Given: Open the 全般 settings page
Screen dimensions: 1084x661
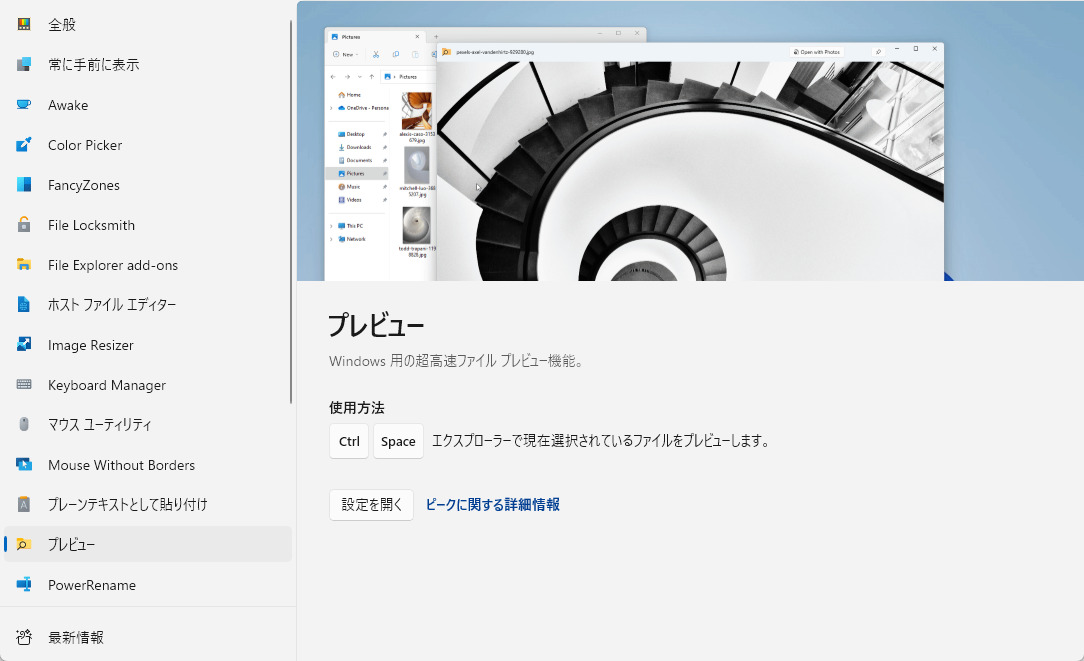Looking at the screenshot, I should tap(147, 24).
